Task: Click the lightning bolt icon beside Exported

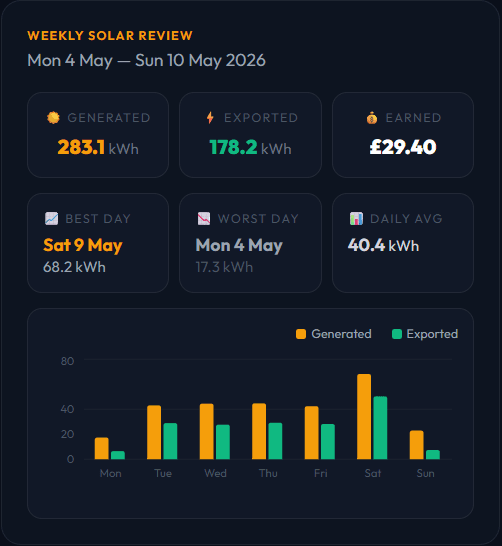Action: click(210, 118)
